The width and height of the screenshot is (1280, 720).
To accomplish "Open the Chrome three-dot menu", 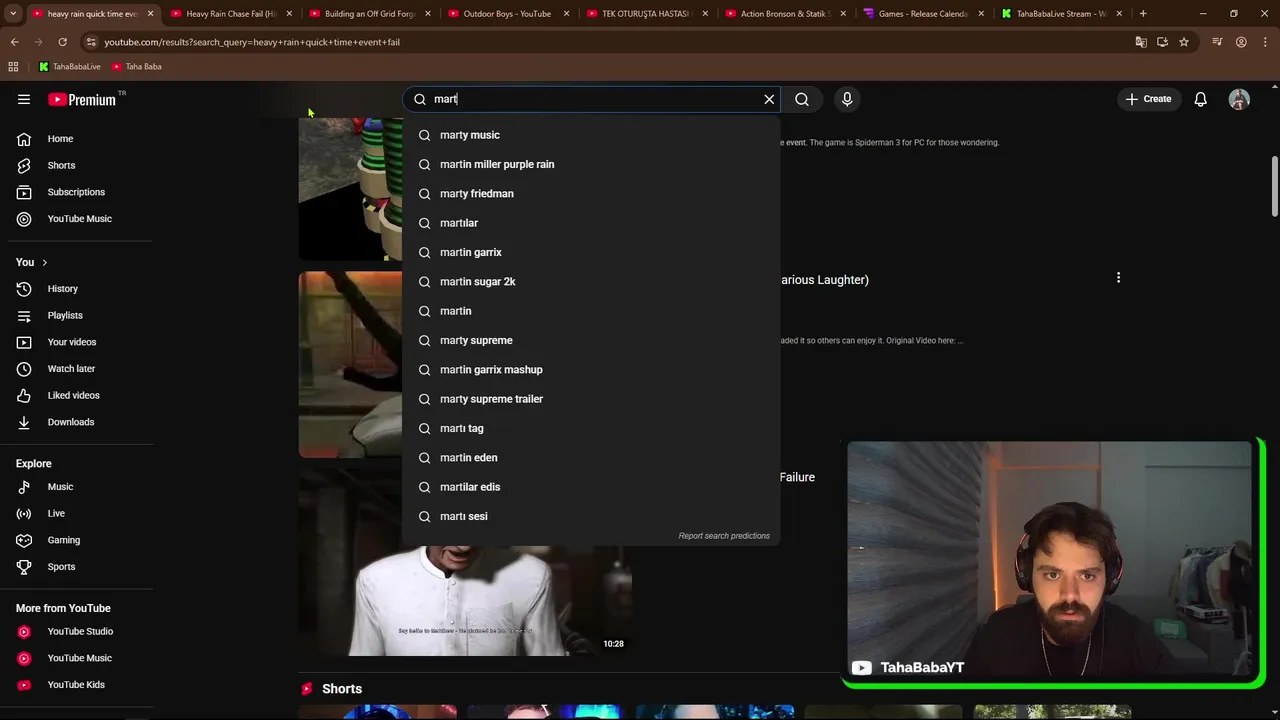I will coord(1265,42).
